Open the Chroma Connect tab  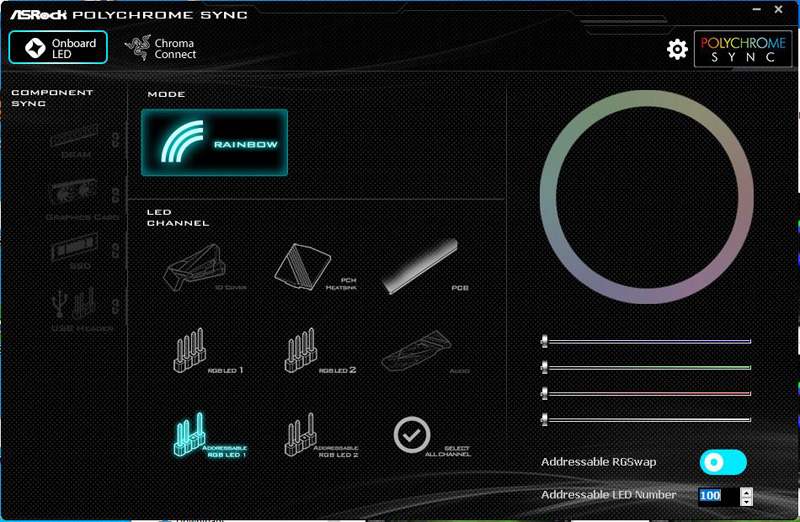pyautogui.click(x=160, y=48)
